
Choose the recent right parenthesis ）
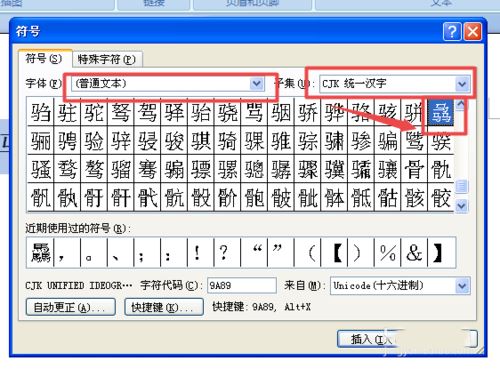361,253
